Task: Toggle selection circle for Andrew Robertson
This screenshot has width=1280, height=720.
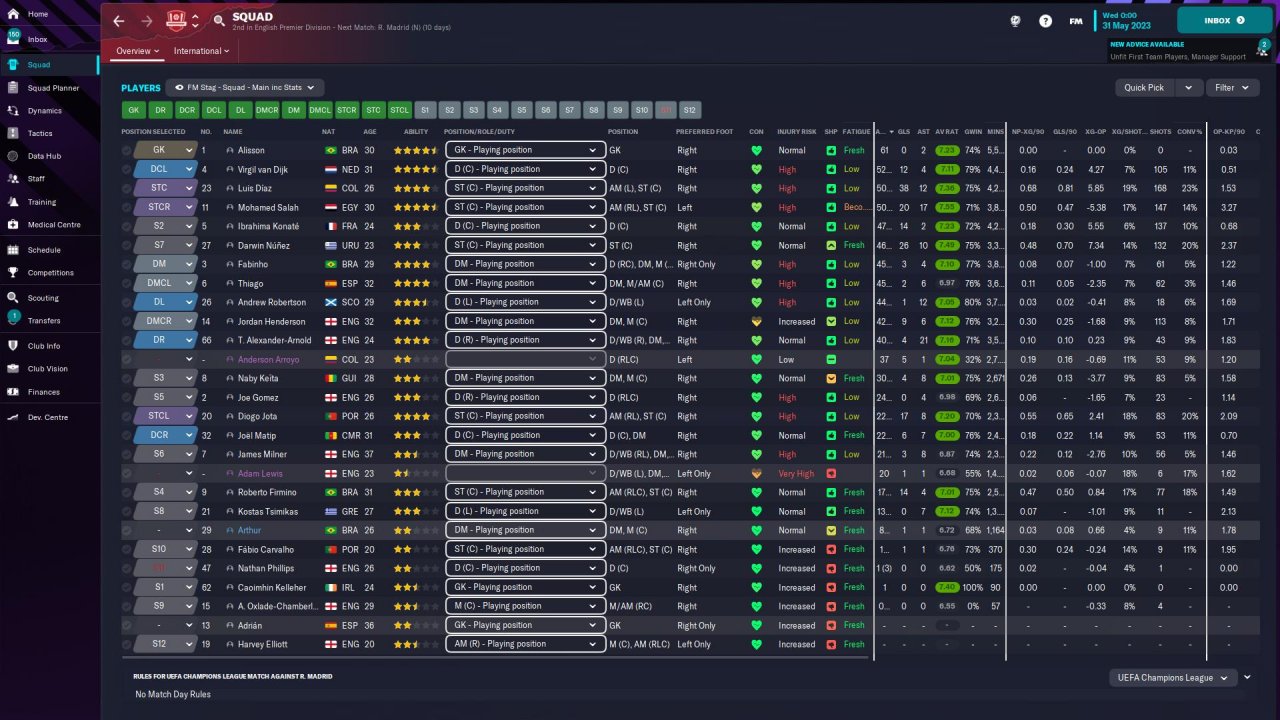Action: [x=126, y=302]
